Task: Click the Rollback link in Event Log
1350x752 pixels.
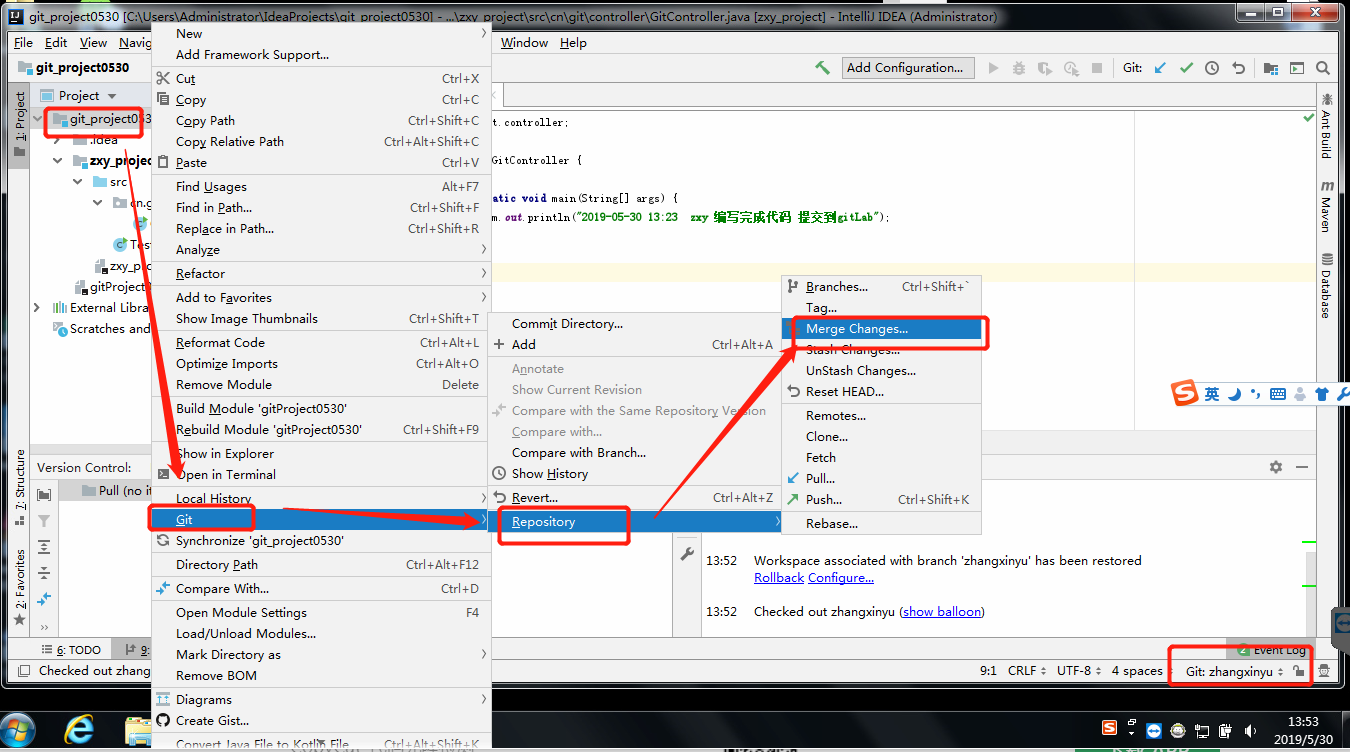Action: pyautogui.click(x=779, y=577)
